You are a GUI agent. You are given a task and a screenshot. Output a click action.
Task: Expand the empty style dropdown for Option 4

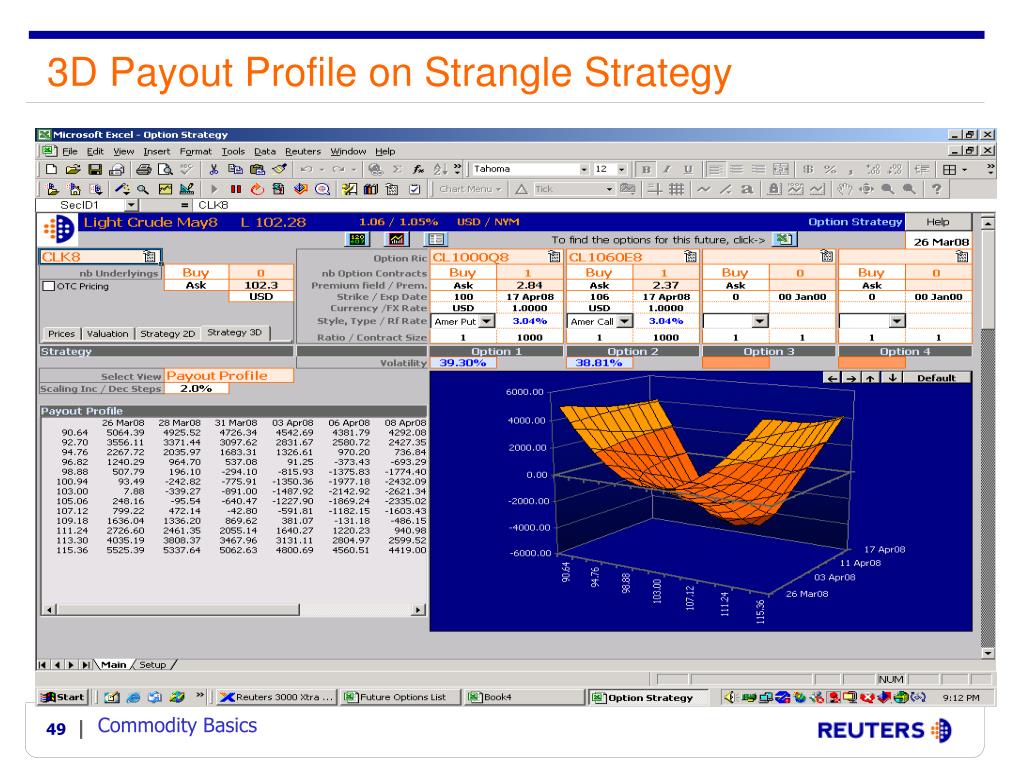coord(897,321)
